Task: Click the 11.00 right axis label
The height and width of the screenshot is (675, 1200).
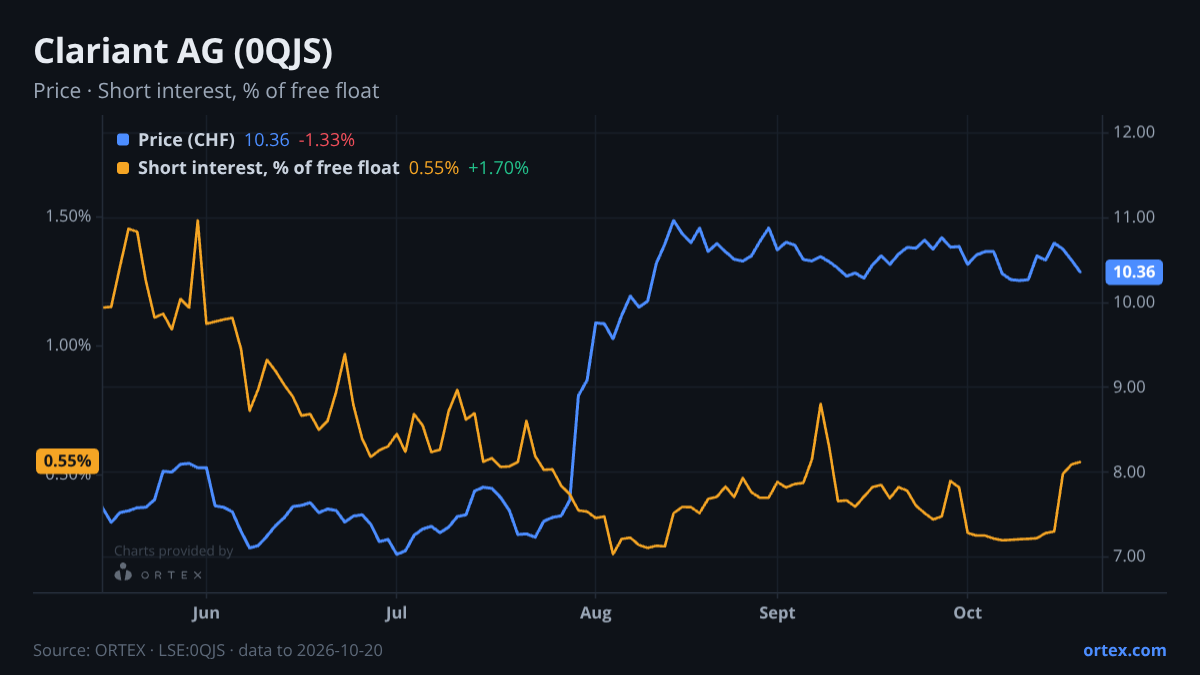Action: pos(1134,217)
